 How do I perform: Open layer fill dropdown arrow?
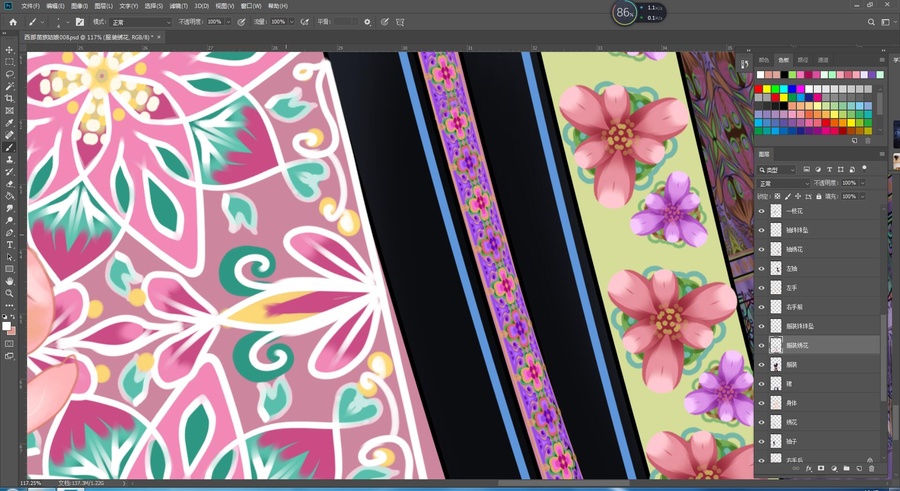[863, 196]
